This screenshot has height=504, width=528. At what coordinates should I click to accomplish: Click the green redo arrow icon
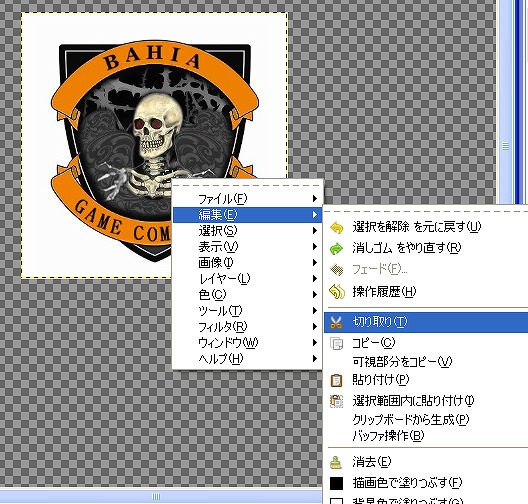click(336, 249)
